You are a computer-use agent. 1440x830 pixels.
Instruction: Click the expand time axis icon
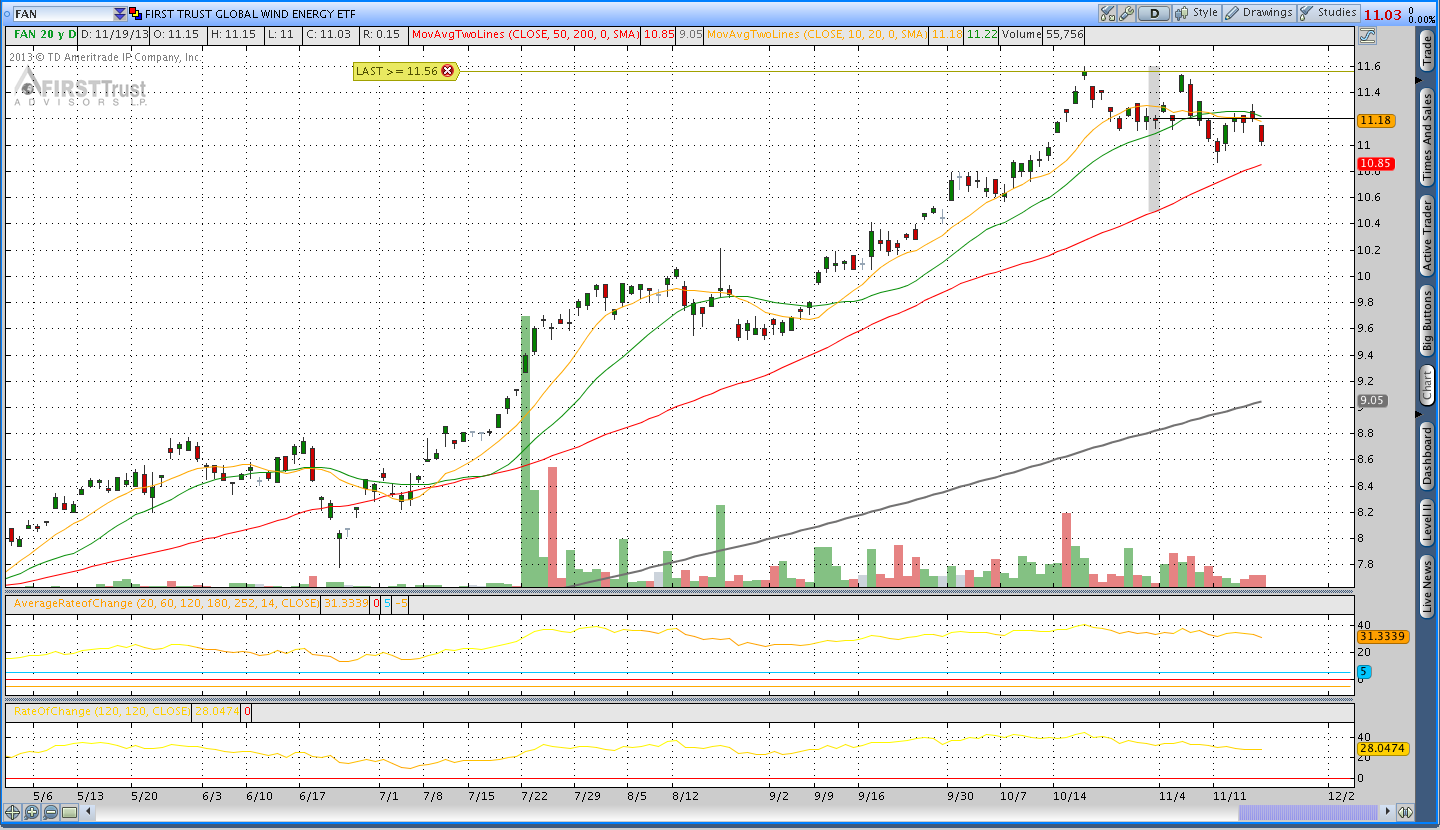coord(1405,812)
